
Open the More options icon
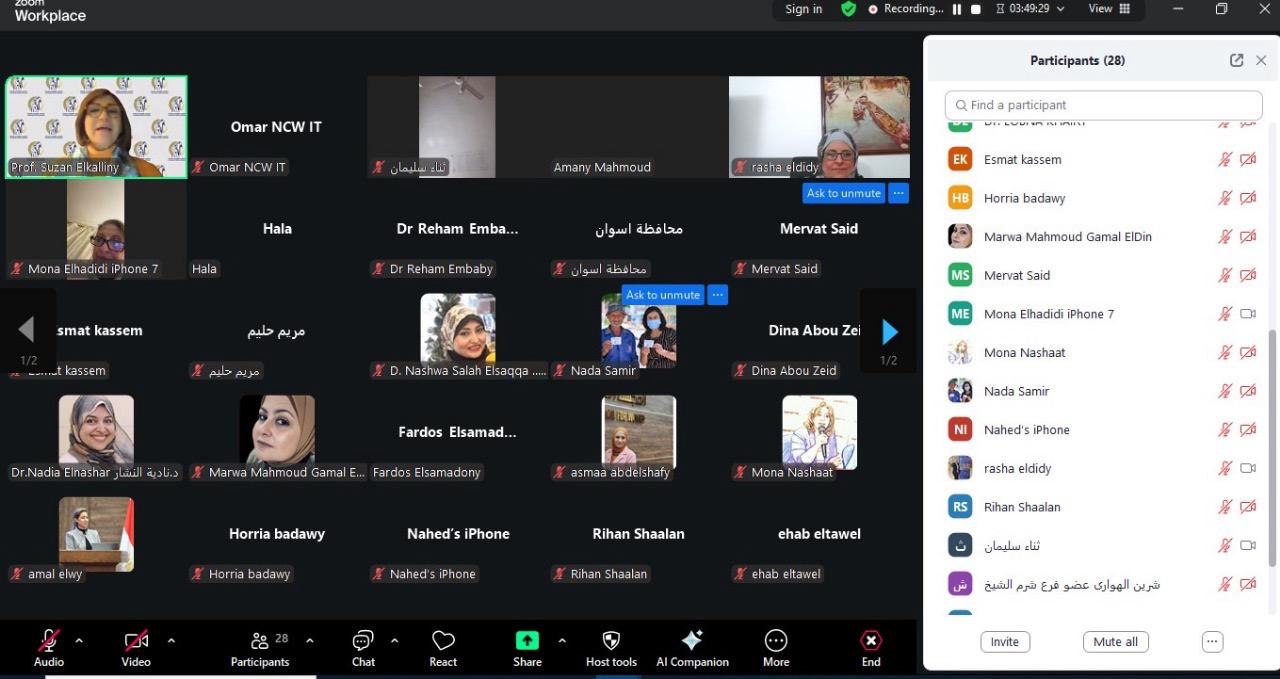[x=776, y=641]
